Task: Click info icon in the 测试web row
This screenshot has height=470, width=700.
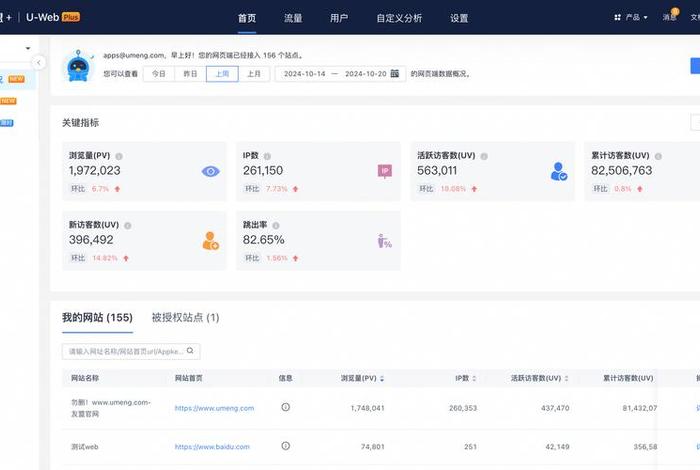Action: point(286,446)
